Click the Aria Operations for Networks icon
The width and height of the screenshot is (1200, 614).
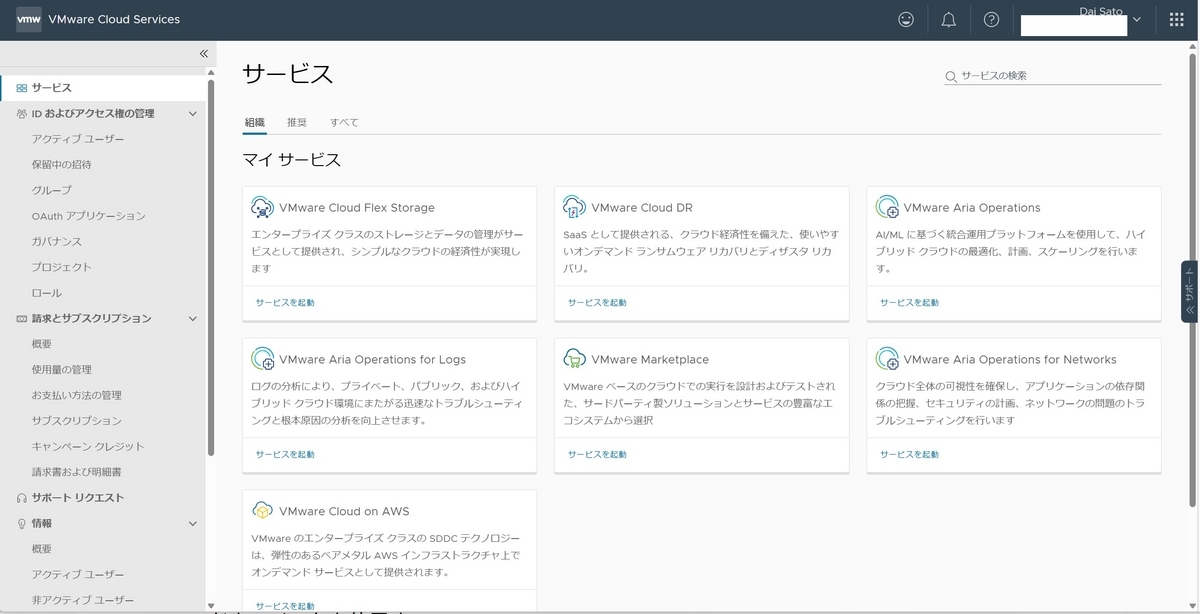pyautogui.click(x=886, y=359)
